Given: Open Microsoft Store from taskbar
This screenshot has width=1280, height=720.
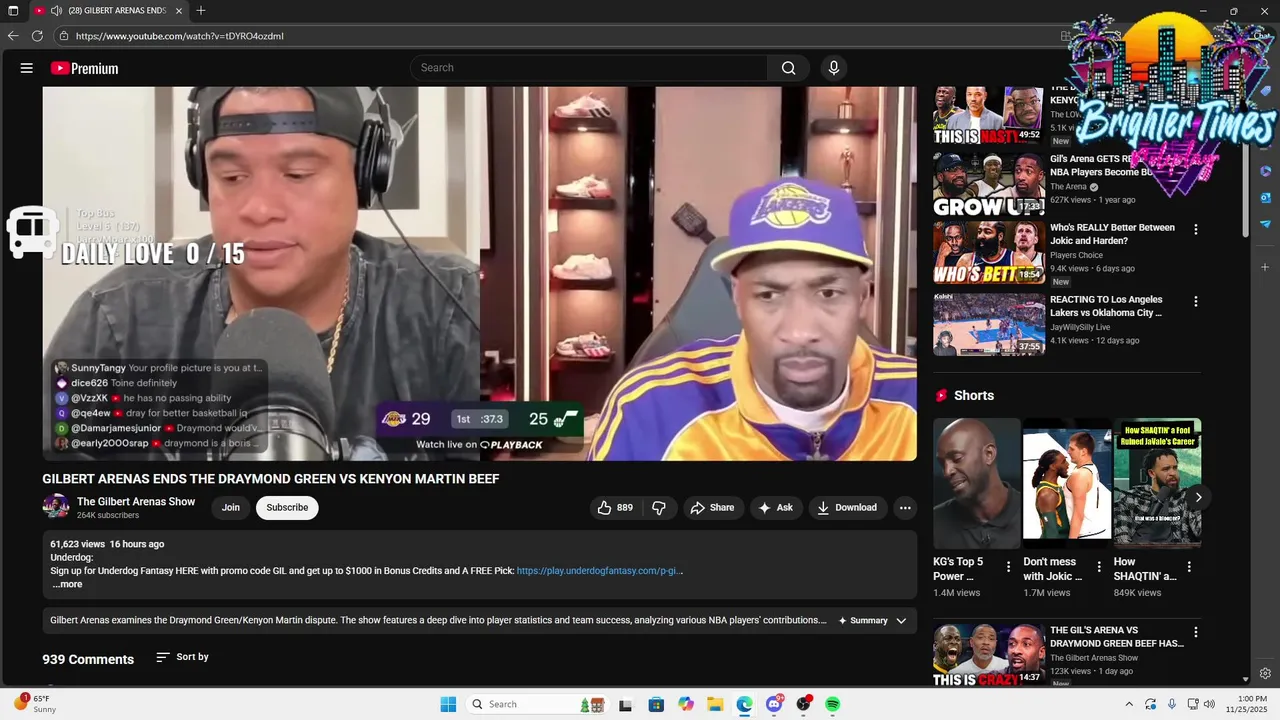Looking at the screenshot, I should pyautogui.click(x=656, y=704).
